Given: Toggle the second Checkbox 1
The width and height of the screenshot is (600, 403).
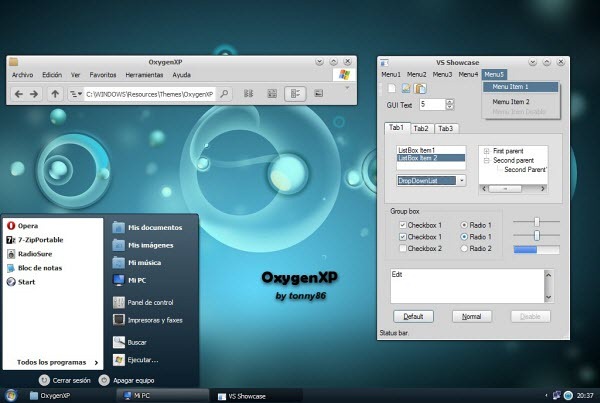Looking at the screenshot, I should [x=403, y=237].
